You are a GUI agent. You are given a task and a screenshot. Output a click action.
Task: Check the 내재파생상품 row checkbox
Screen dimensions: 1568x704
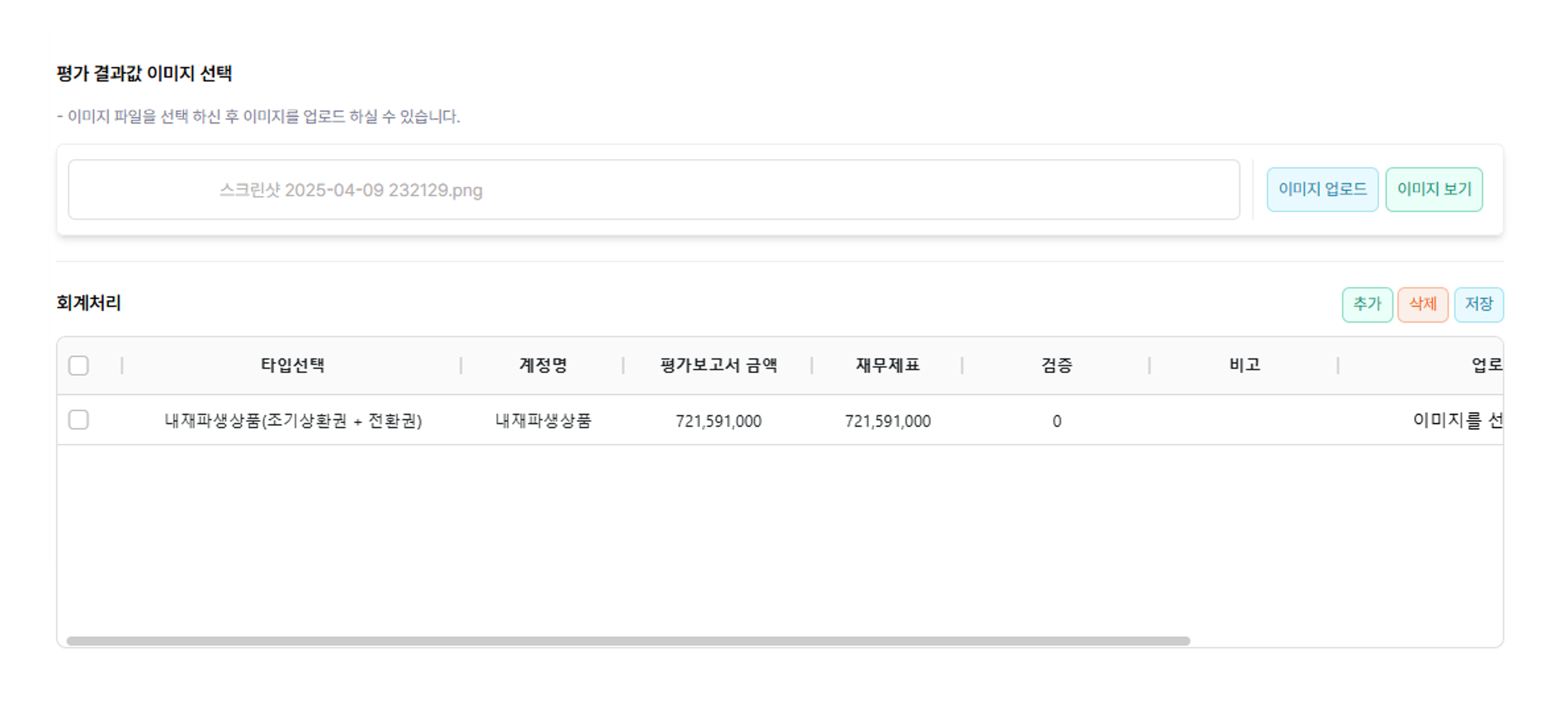pyautogui.click(x=78, y=420)
